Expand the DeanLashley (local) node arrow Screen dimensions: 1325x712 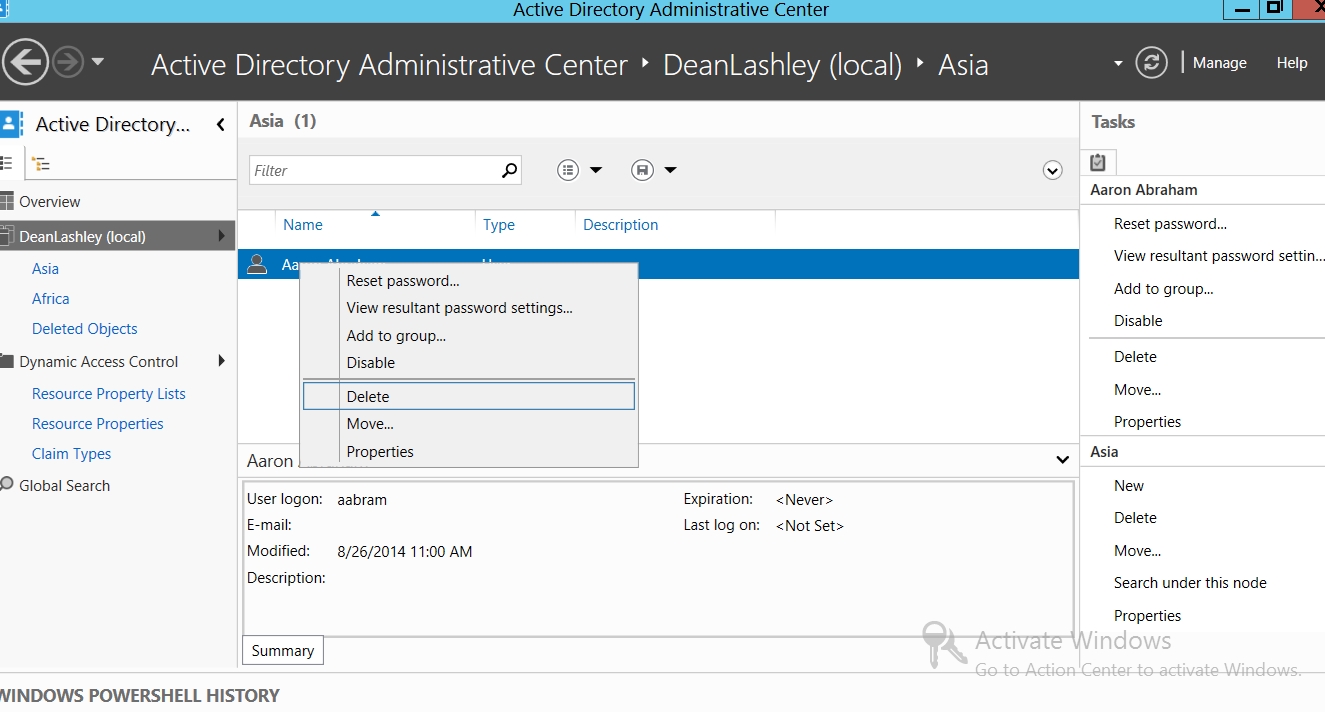(x=221, y=237)
